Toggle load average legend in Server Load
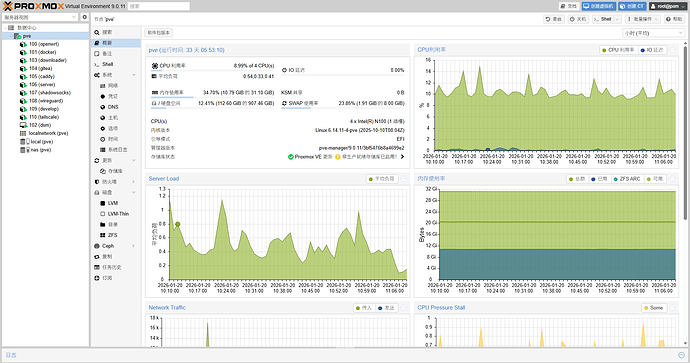This screenshot has width=690, height=363. [x=382, y=179]
